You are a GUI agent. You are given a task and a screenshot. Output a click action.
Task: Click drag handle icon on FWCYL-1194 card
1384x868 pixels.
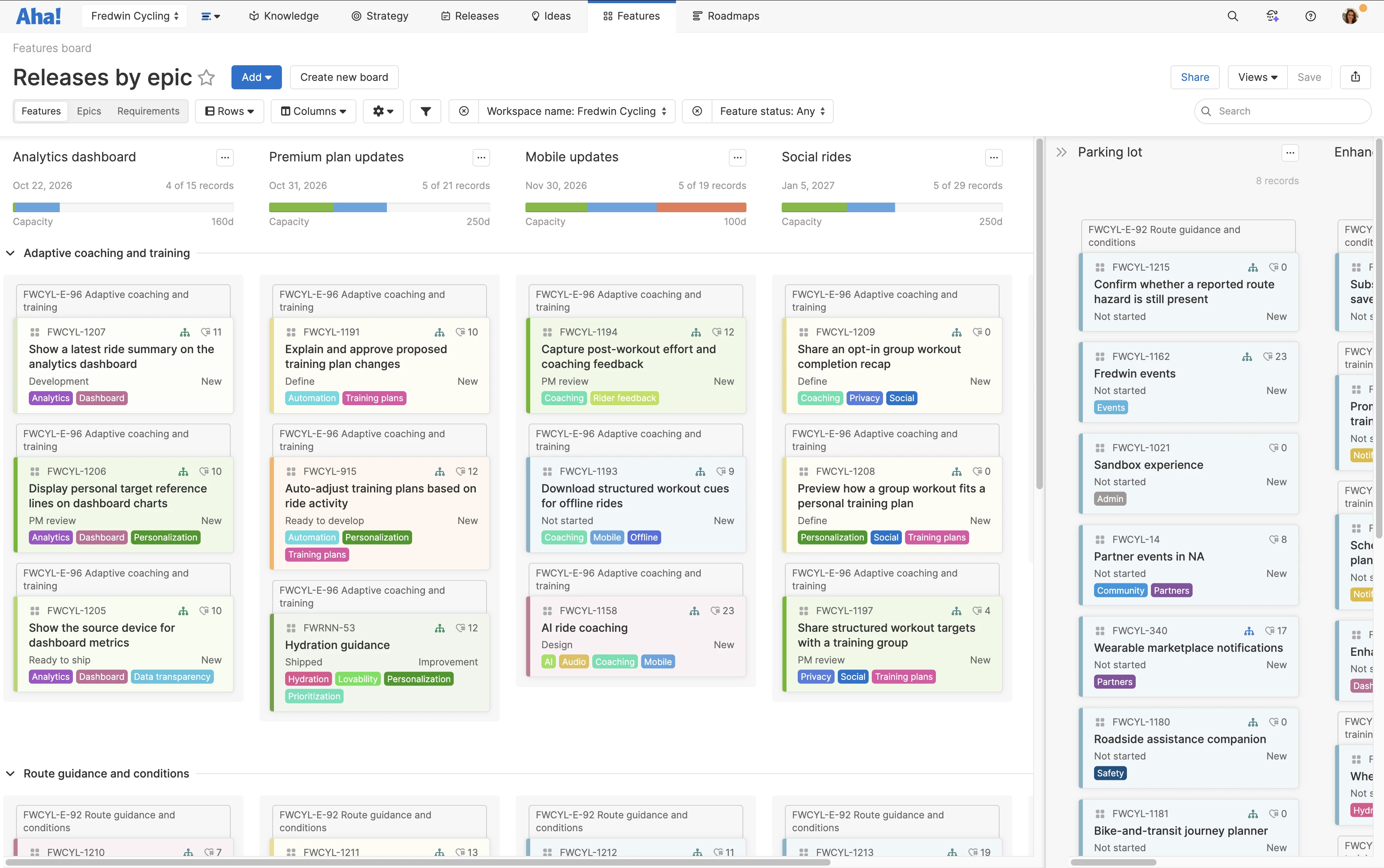tap(547, 332)
